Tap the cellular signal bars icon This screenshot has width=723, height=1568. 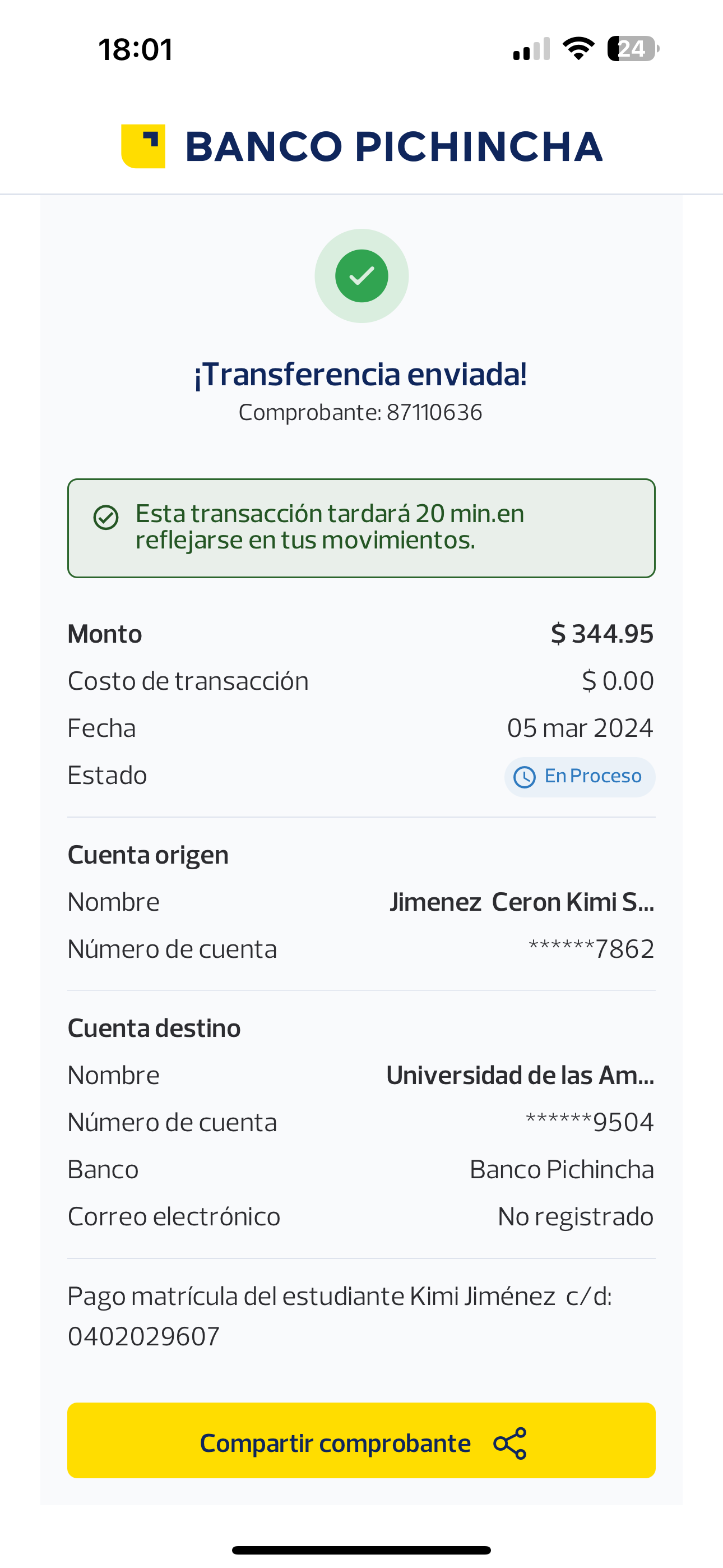[x=531, y=49]
